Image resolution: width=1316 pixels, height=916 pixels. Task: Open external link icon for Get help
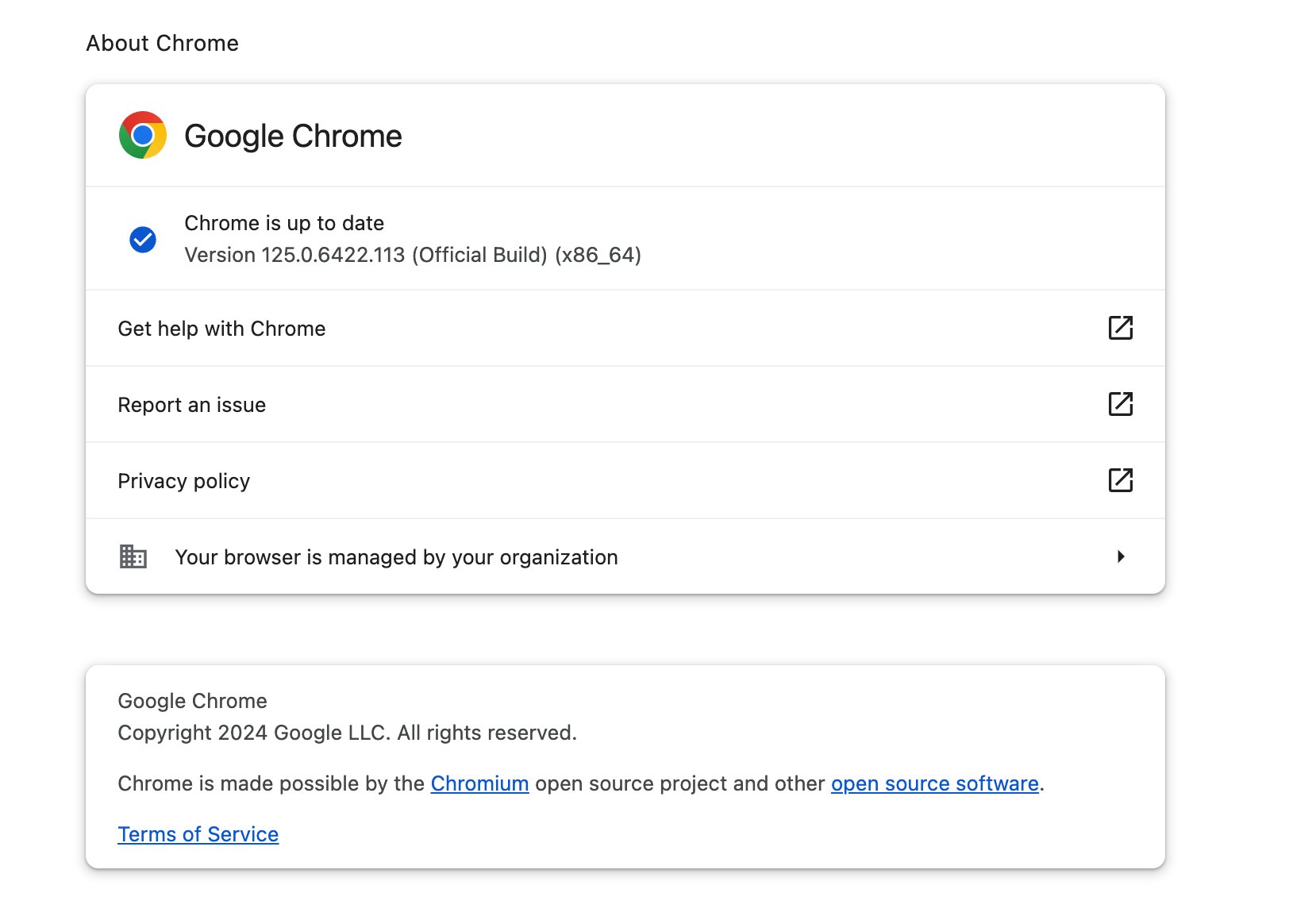pos(1120,328)
